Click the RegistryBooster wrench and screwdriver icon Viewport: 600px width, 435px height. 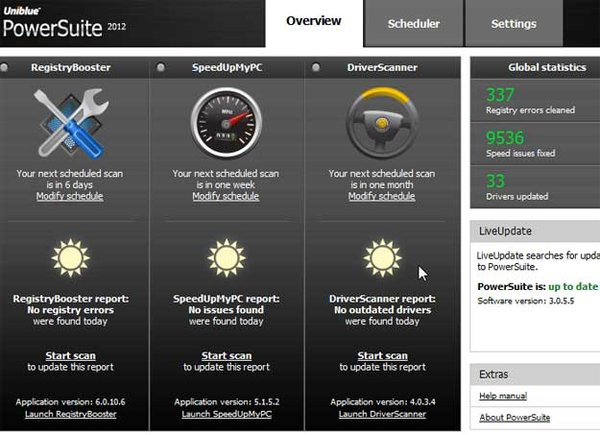click(x=71, y=123)
